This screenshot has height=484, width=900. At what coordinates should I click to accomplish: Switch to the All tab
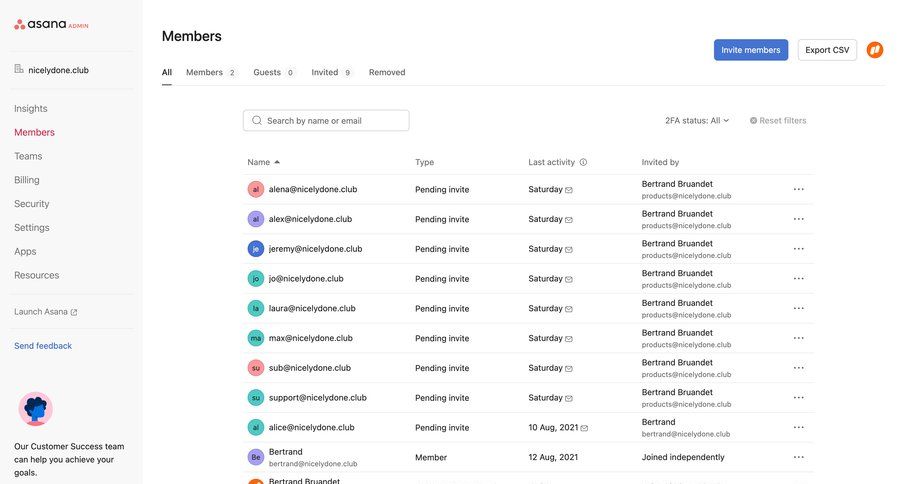[x=166, y=72]
